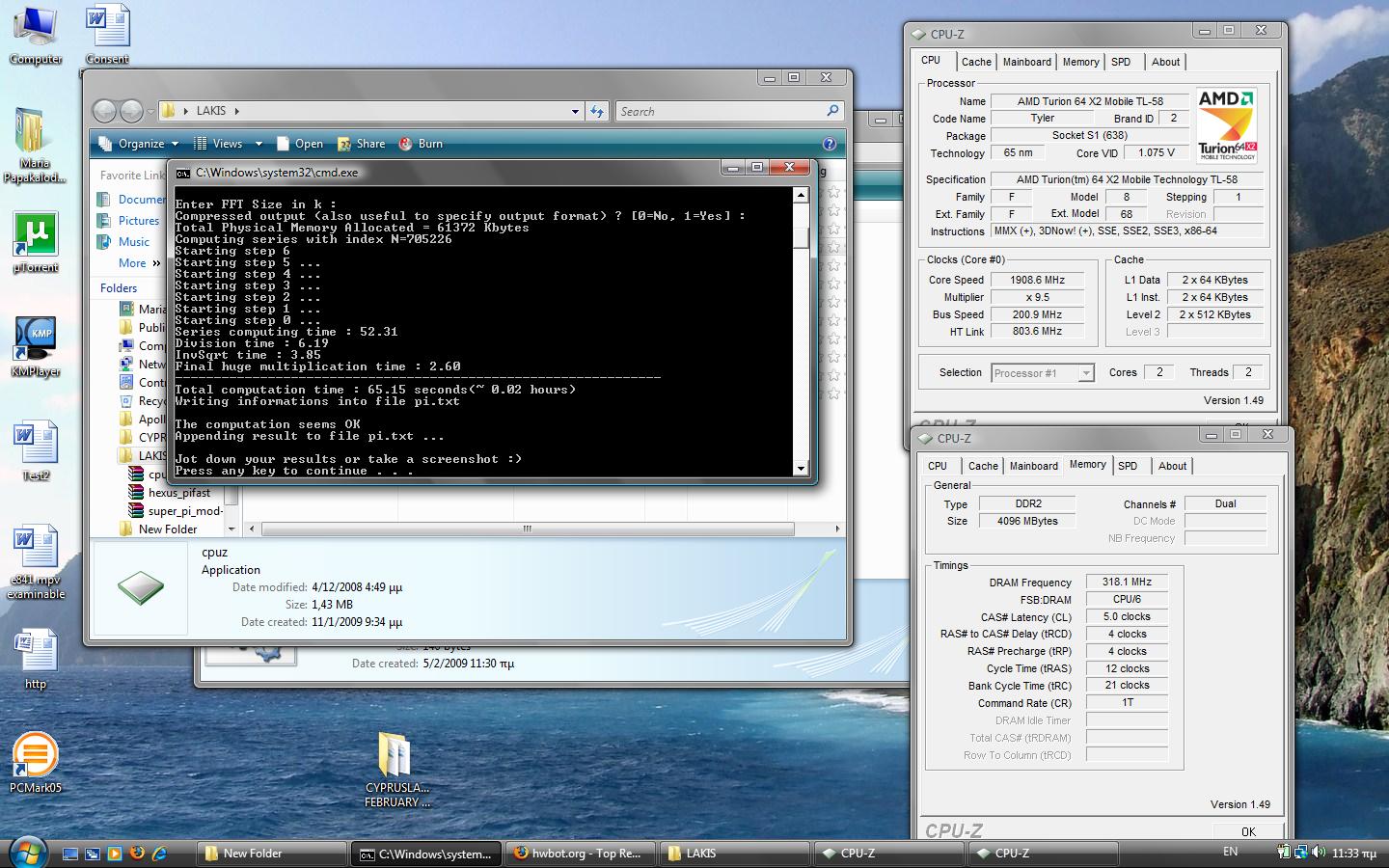1389x868 pixels.
Task: Open the http document on desktop
Action: 36,659
